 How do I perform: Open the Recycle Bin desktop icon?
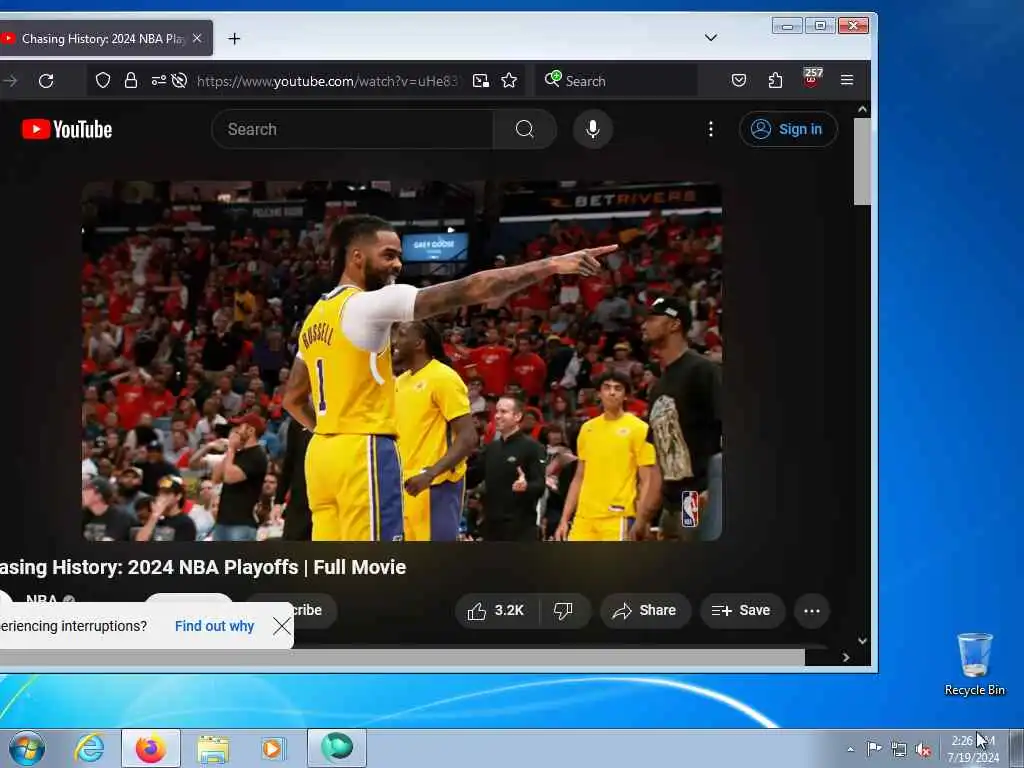[x=975, y=664]
